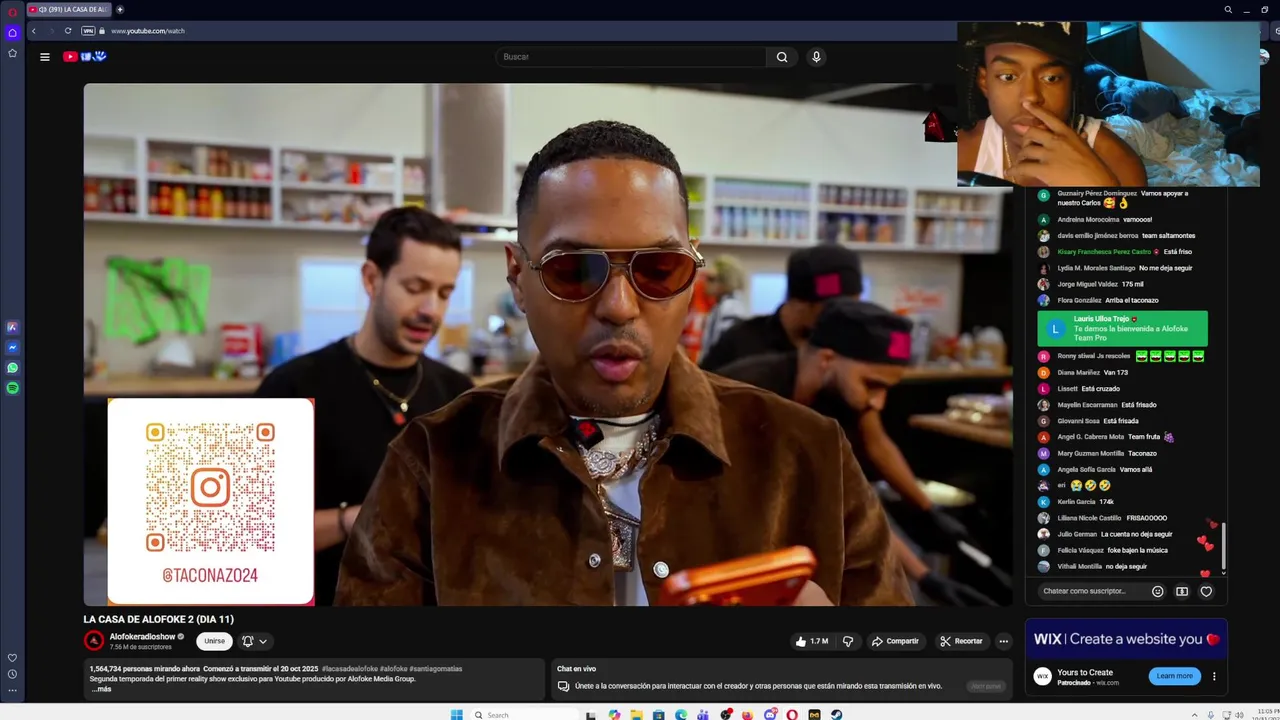Click Learn more on Wix ad
The image size is (1280, 720).
point(1175,676)
